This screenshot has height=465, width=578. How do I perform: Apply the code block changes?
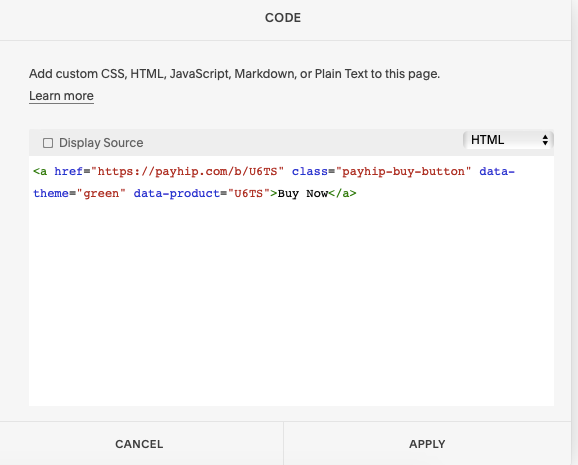tap(427, 444)
